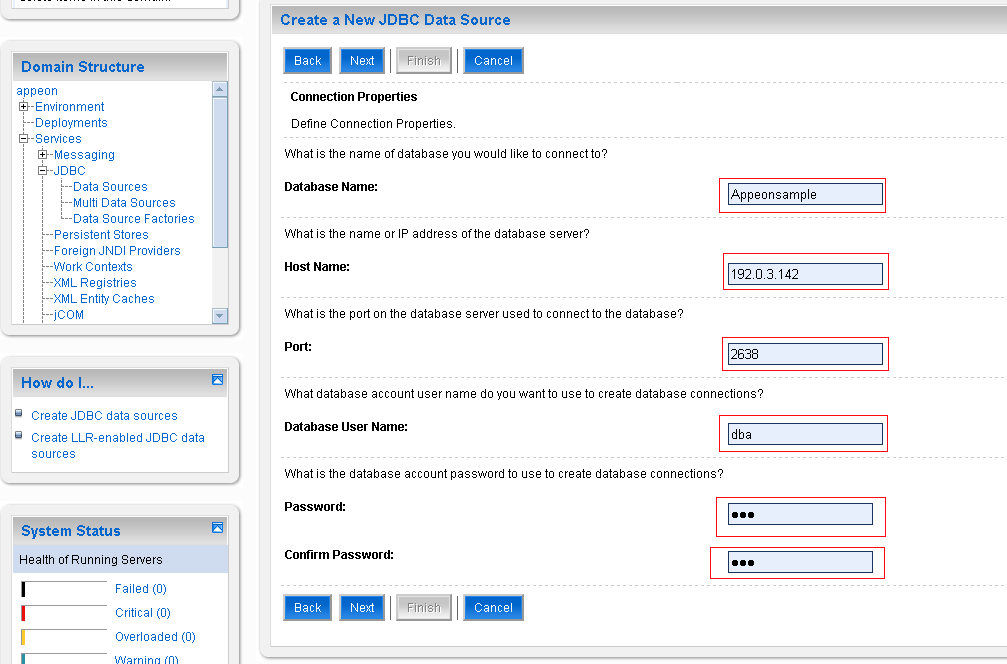
Task: Collapse the JDBC tree node
Action: point(43,171)
